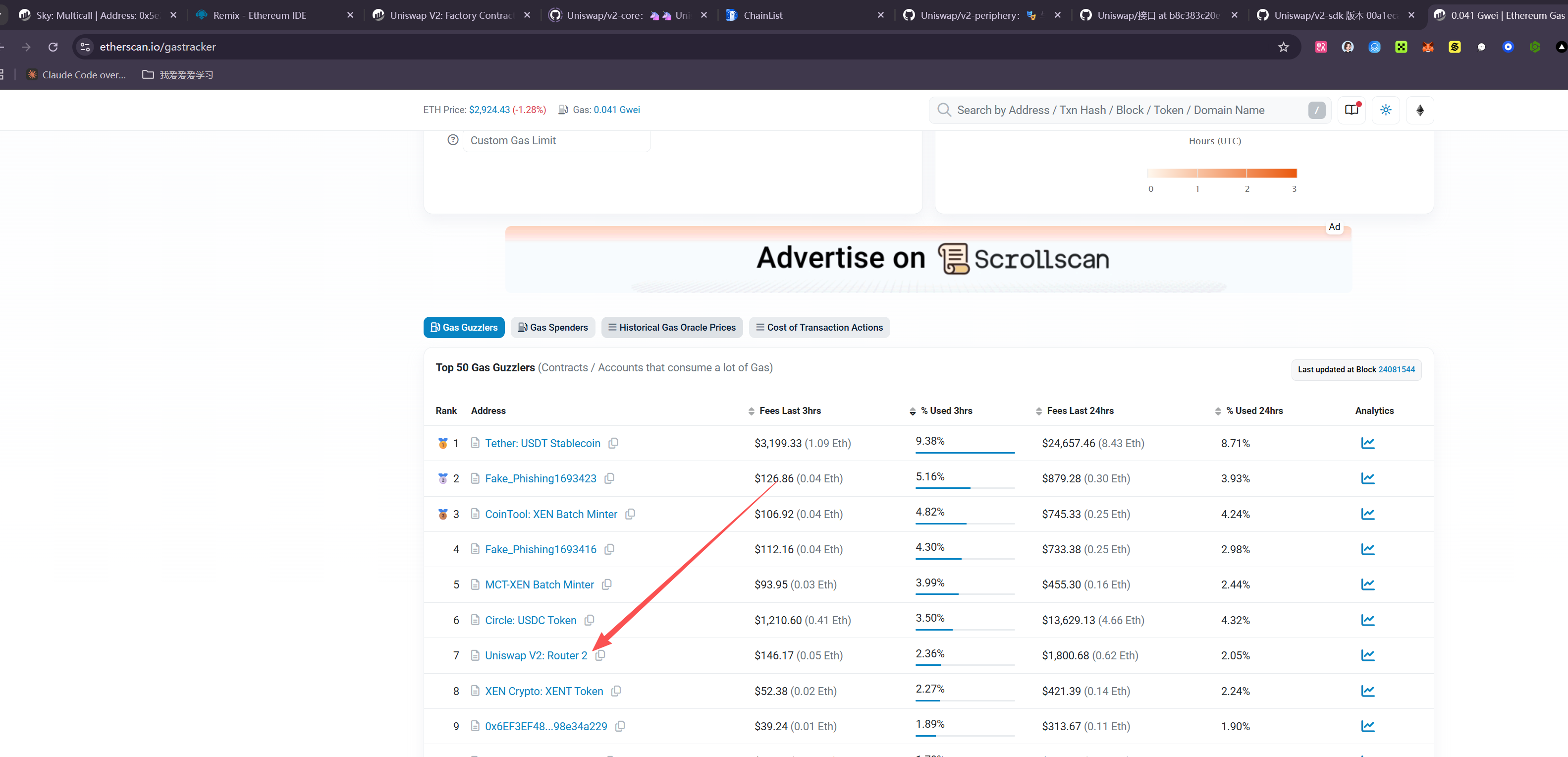Bookmark page with star icon
The height and width of the screenshot is (757, 1568).
pos(1283,47)
